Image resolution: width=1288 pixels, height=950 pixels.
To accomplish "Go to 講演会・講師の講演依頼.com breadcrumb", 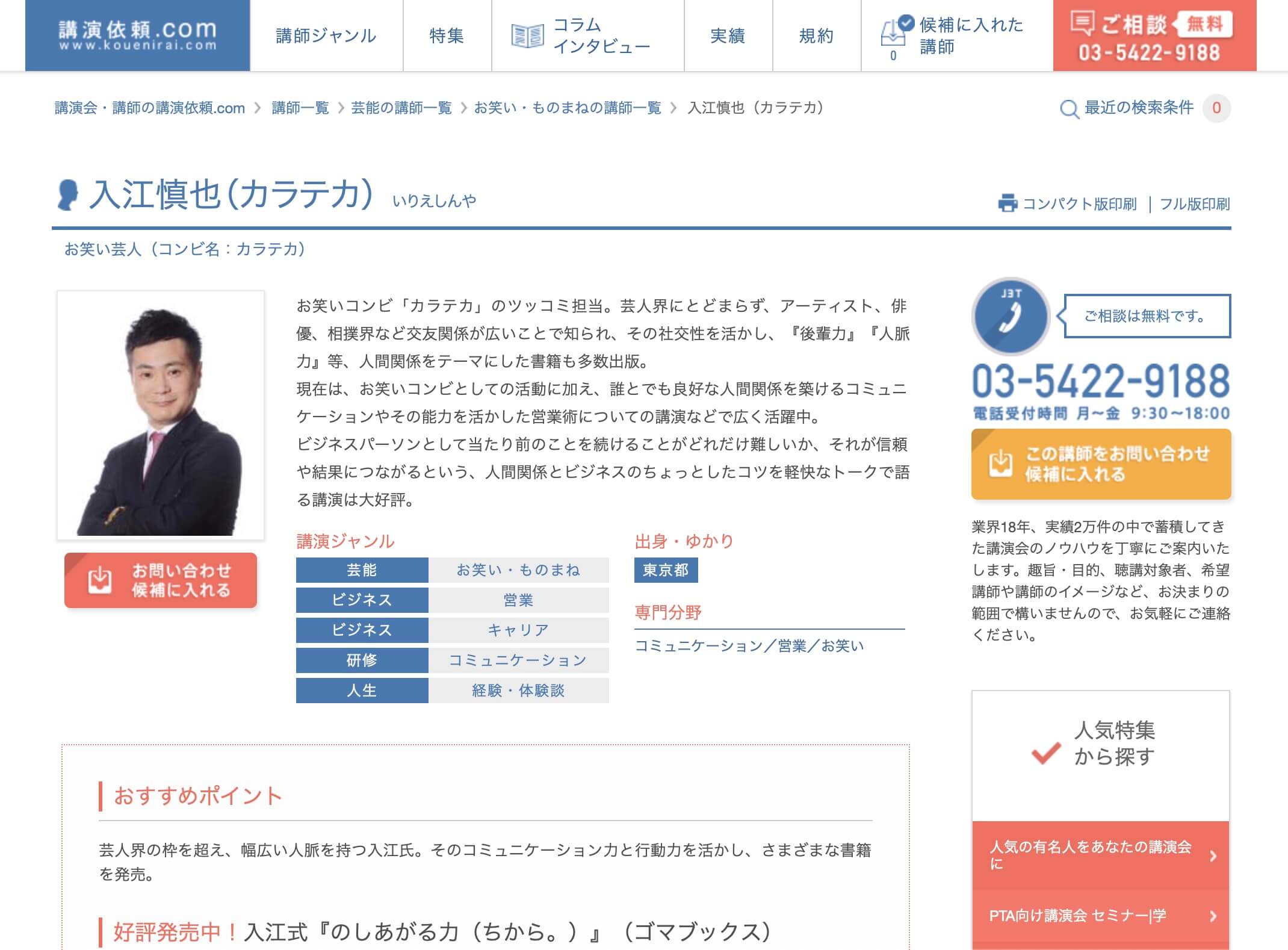I will click(x=150, y=108).
